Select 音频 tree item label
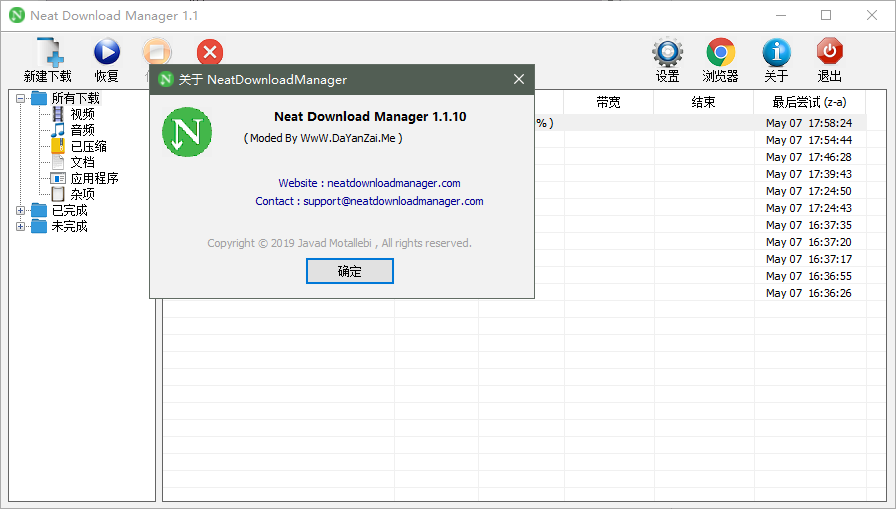The width and height of the screenshot is (896, 509). click(x=82, y=130)
